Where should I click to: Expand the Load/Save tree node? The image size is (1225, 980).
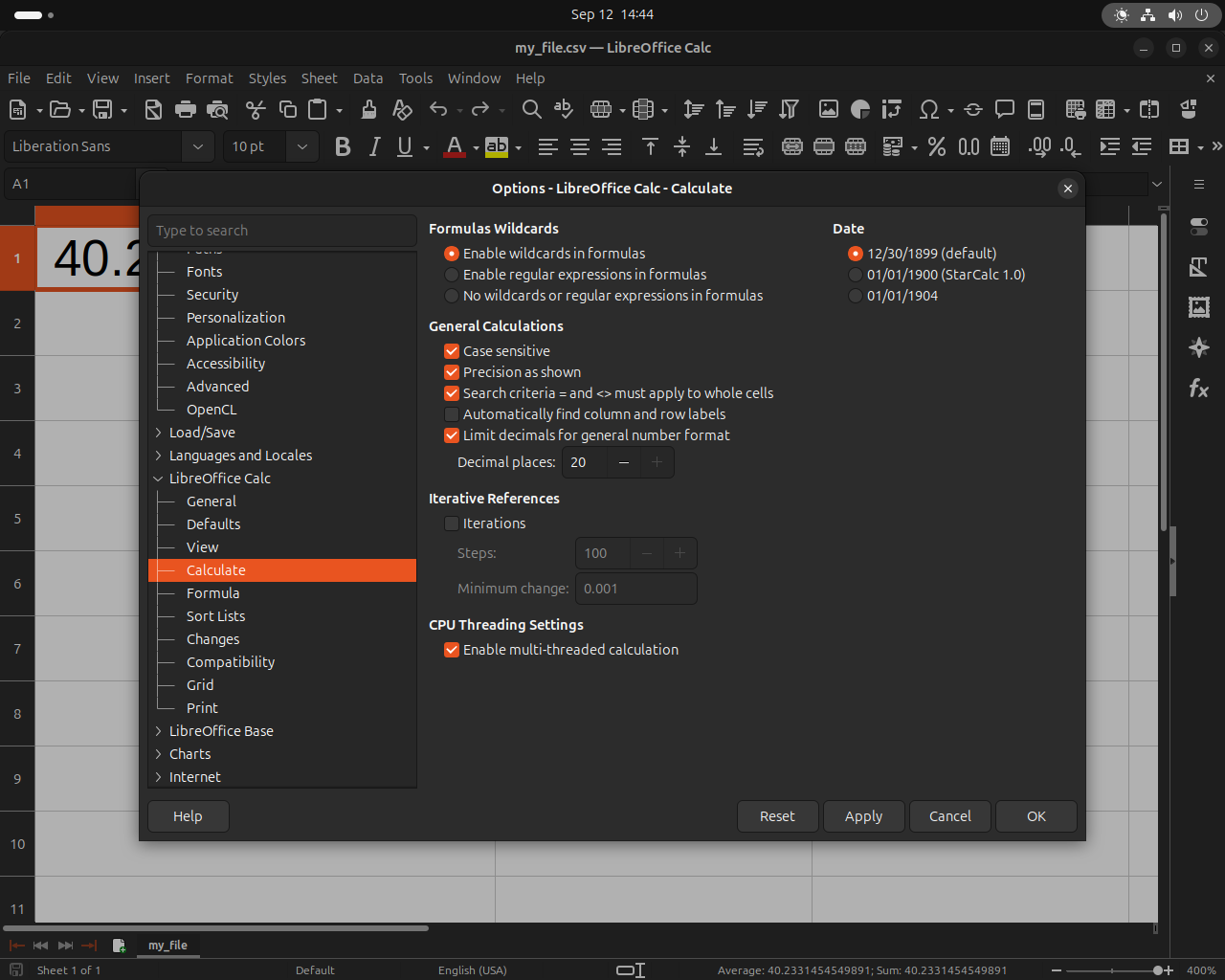158,433
